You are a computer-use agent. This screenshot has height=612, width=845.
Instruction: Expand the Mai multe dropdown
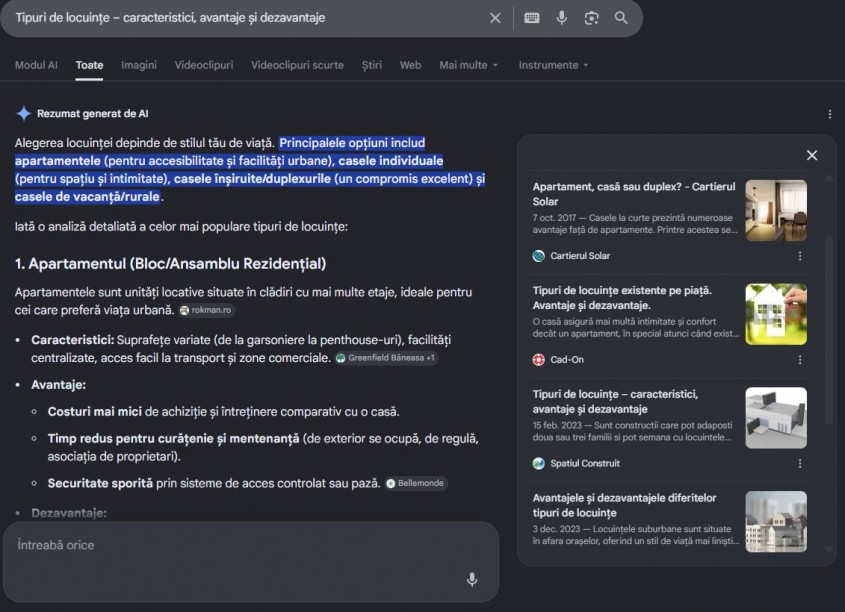[469, 65]
